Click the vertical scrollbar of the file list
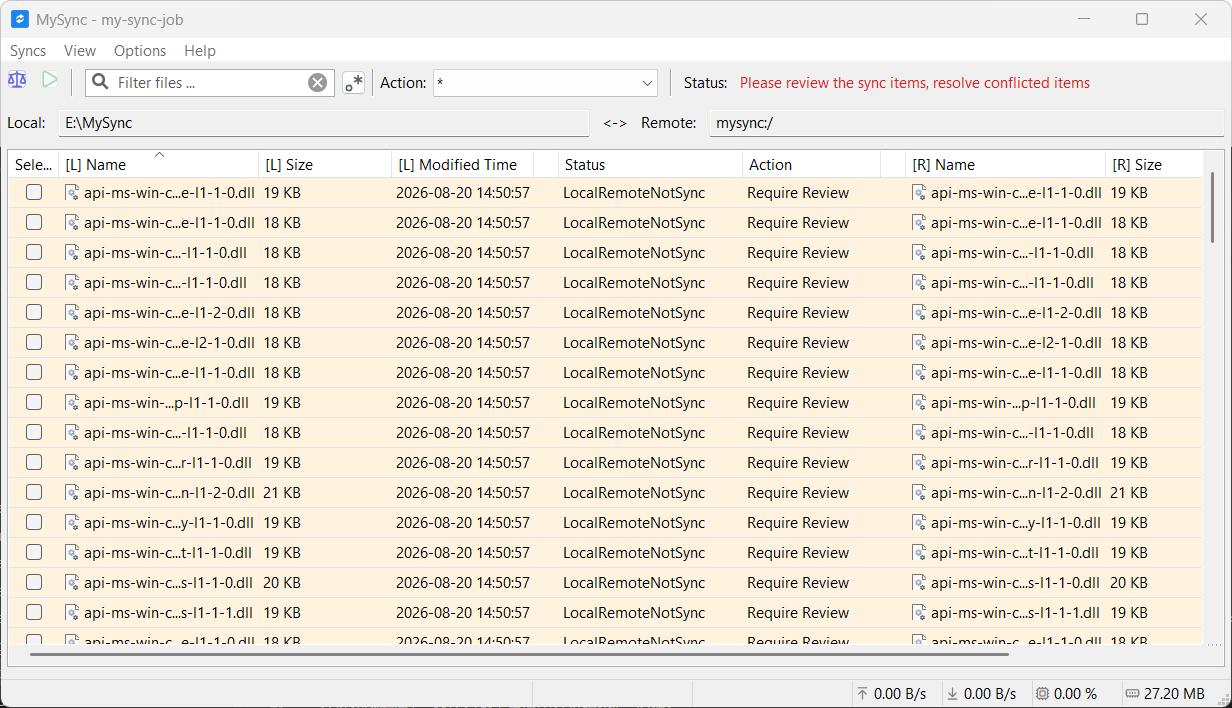 1214,207
